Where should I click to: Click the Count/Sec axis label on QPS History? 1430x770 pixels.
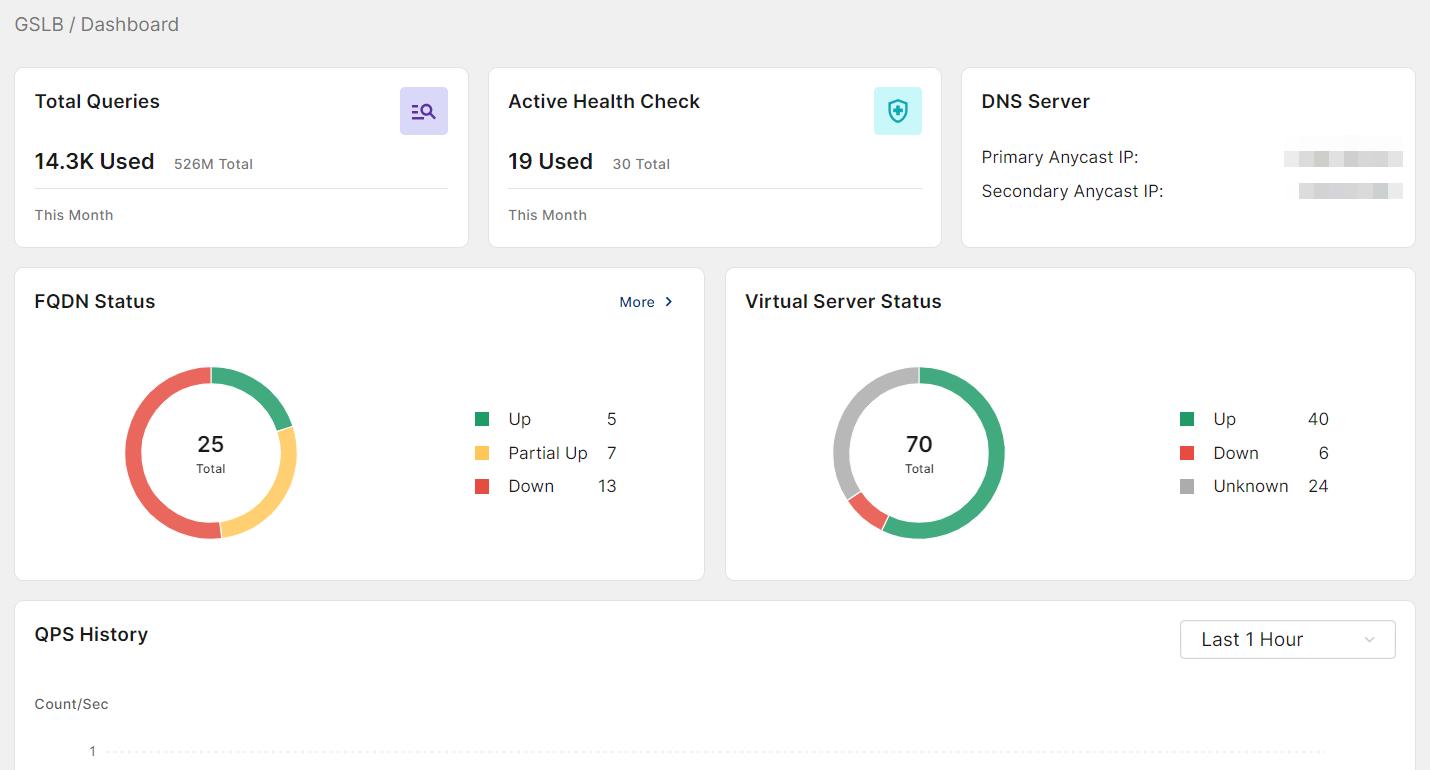coord(71,704)
